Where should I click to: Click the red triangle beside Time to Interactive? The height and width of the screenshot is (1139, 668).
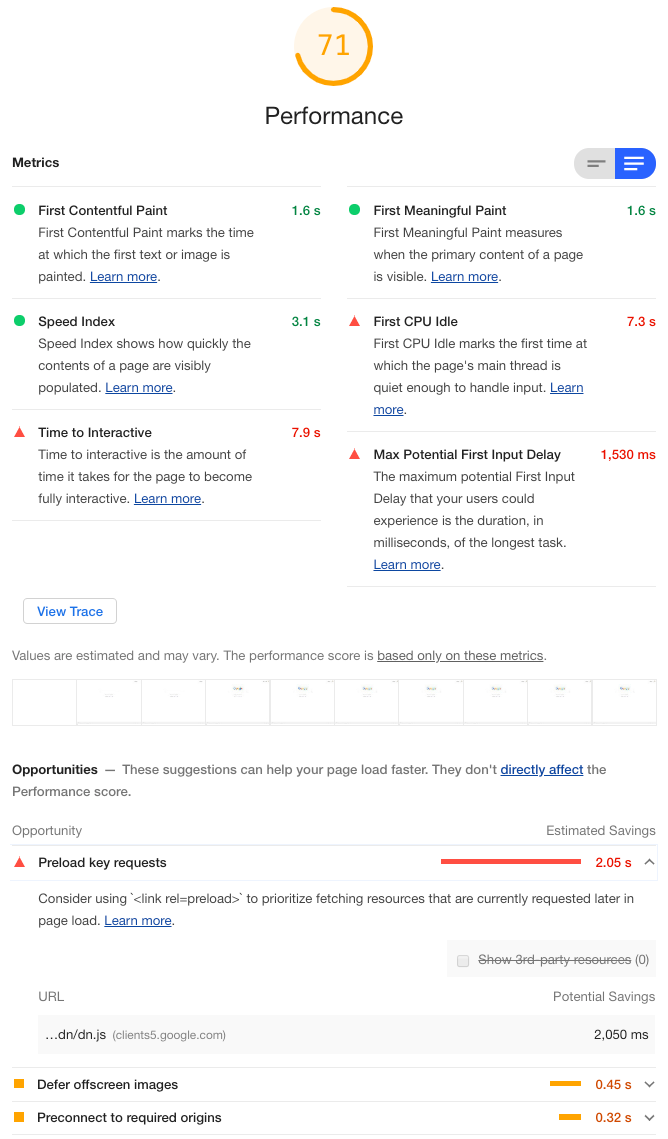point(19,432)
